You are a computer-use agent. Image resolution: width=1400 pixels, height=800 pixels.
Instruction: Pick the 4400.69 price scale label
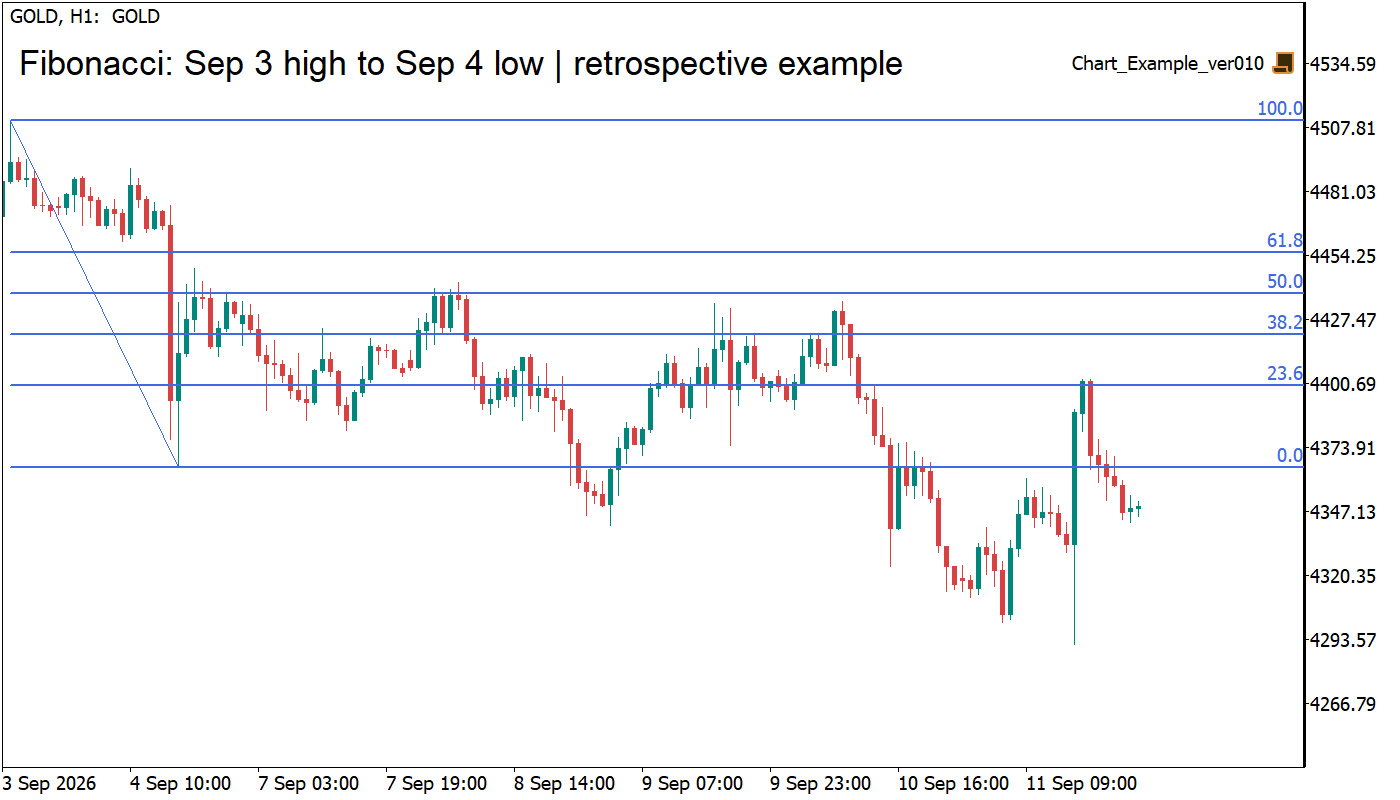(1344, 384)
